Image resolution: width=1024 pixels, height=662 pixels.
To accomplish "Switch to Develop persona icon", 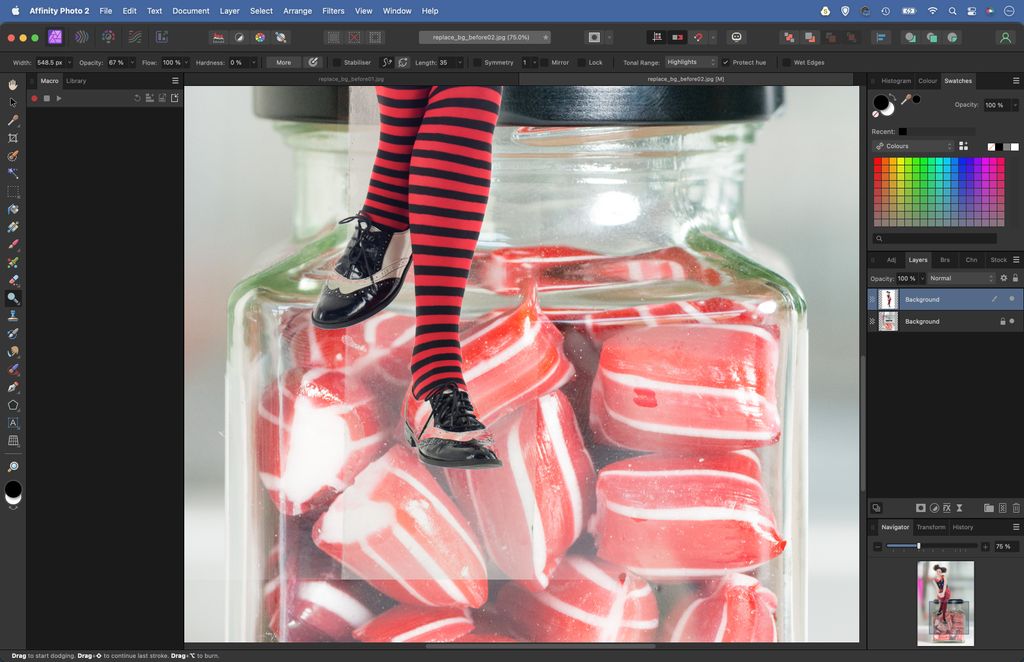I will tap(108, 37).
